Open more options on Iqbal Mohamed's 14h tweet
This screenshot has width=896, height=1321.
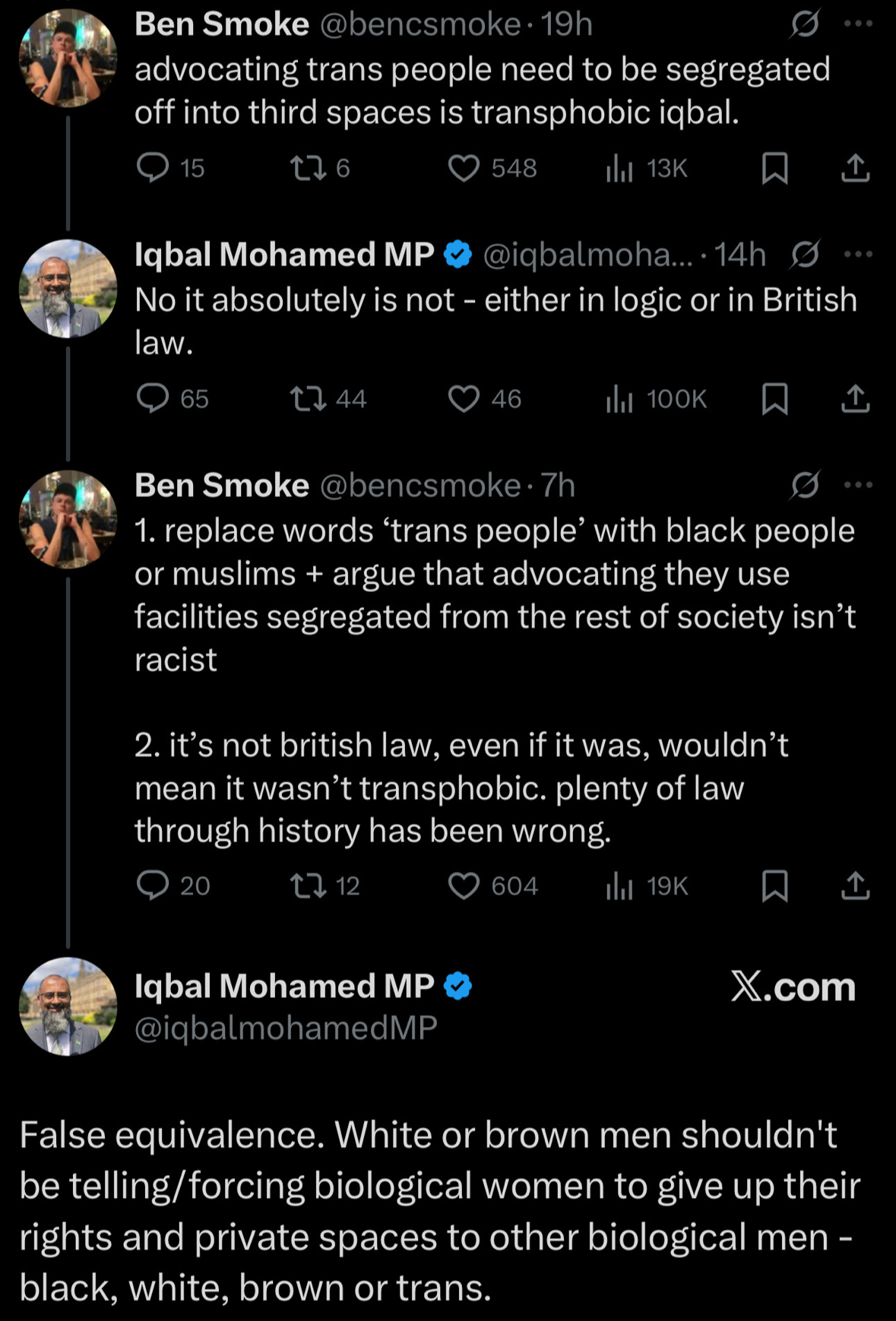[858, 255]
